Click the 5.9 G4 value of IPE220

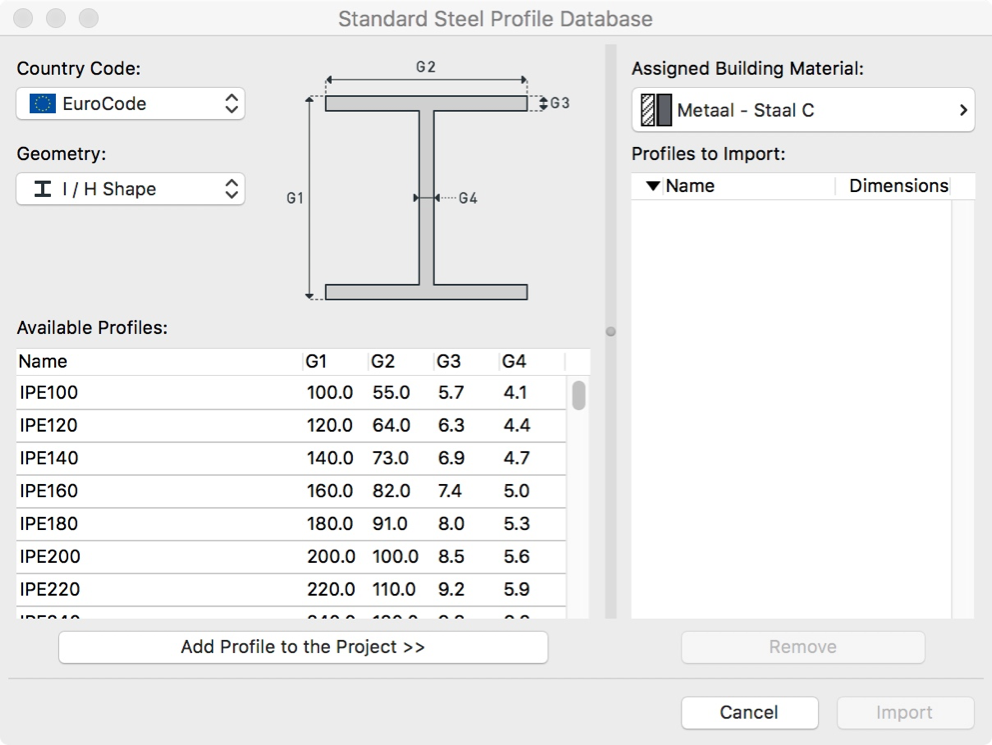click(x=516, y=590)
